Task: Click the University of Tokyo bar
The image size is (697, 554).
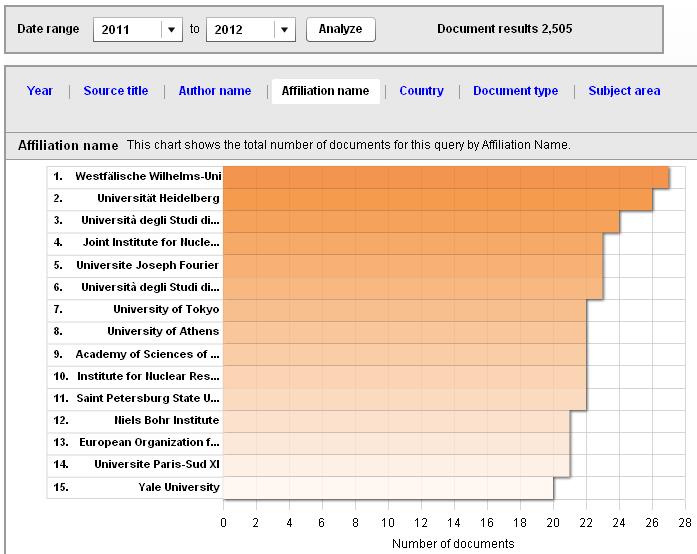Action: [405, 311]
